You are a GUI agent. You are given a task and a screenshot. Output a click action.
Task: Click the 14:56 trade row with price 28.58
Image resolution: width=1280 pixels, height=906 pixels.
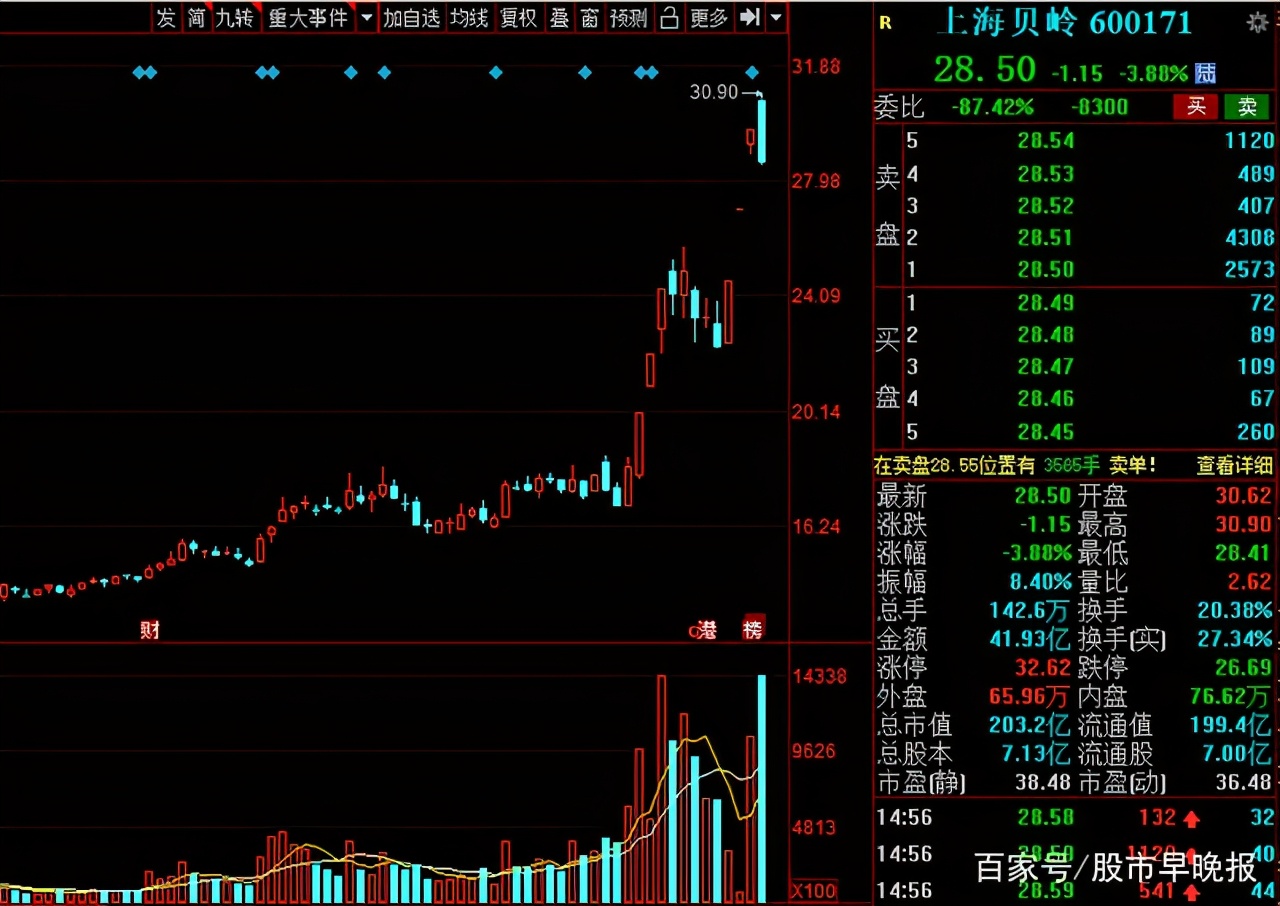1076,818
